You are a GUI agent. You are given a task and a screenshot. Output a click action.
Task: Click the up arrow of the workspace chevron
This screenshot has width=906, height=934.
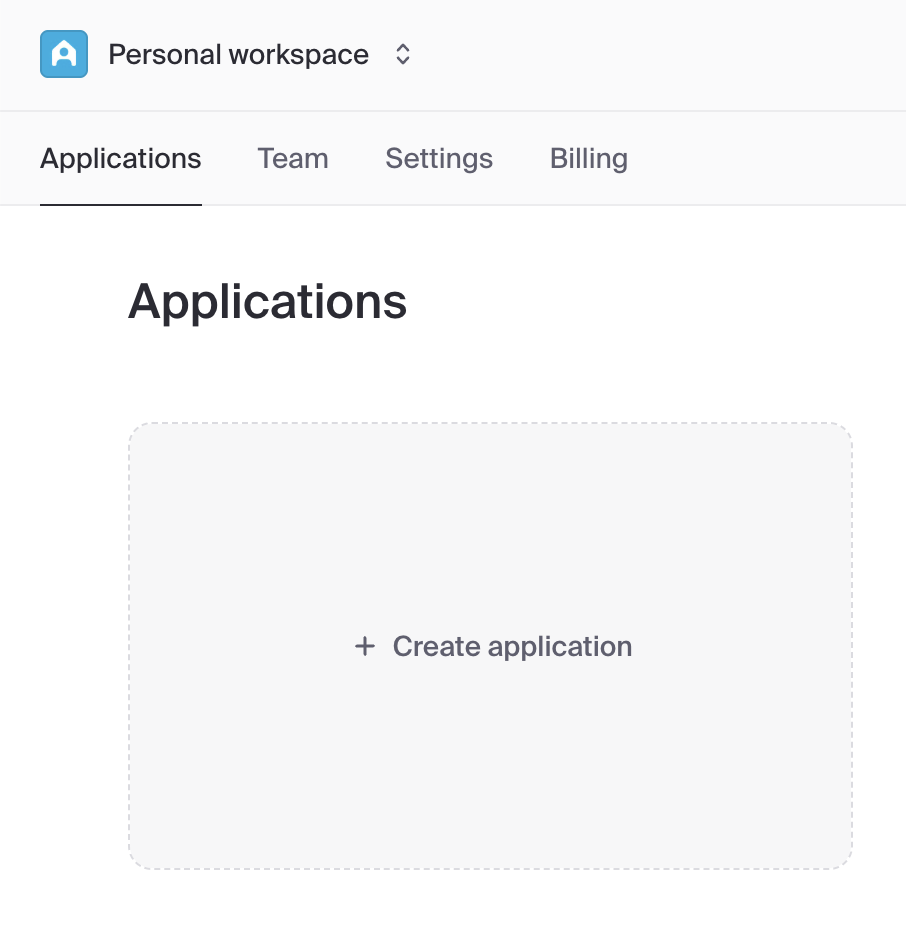pos(403,47)
